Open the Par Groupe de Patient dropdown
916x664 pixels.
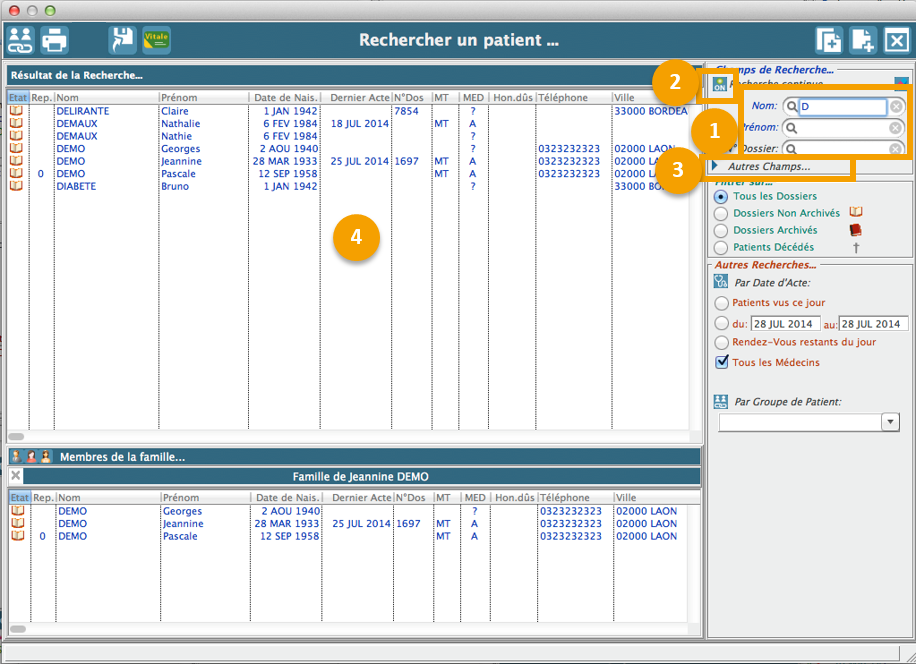click(x=890, y=422)
